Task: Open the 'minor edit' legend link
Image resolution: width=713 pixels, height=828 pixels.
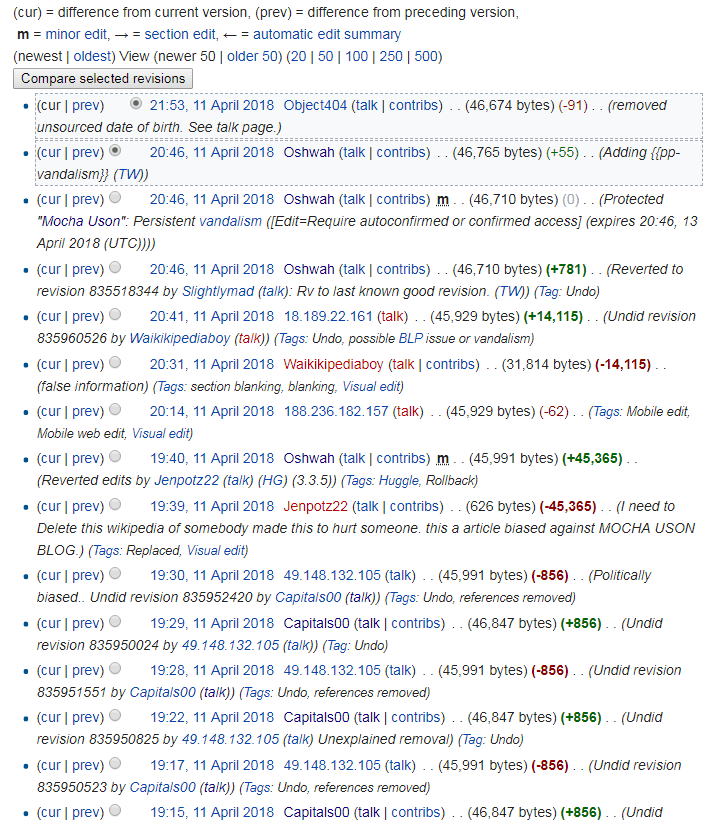Action: click(x=77, y=34)
